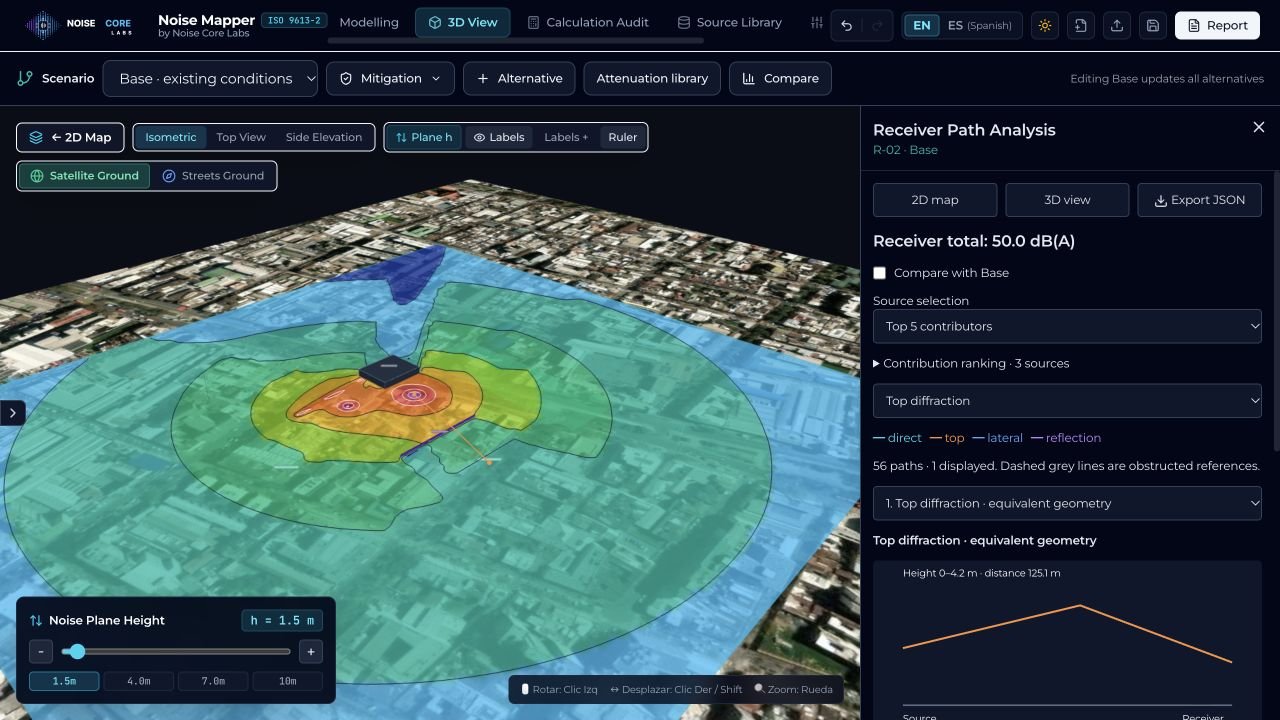This screenshot has width=1280, height=720.
Task: Toggle the Plane h control
Action: tap(424, 137)
